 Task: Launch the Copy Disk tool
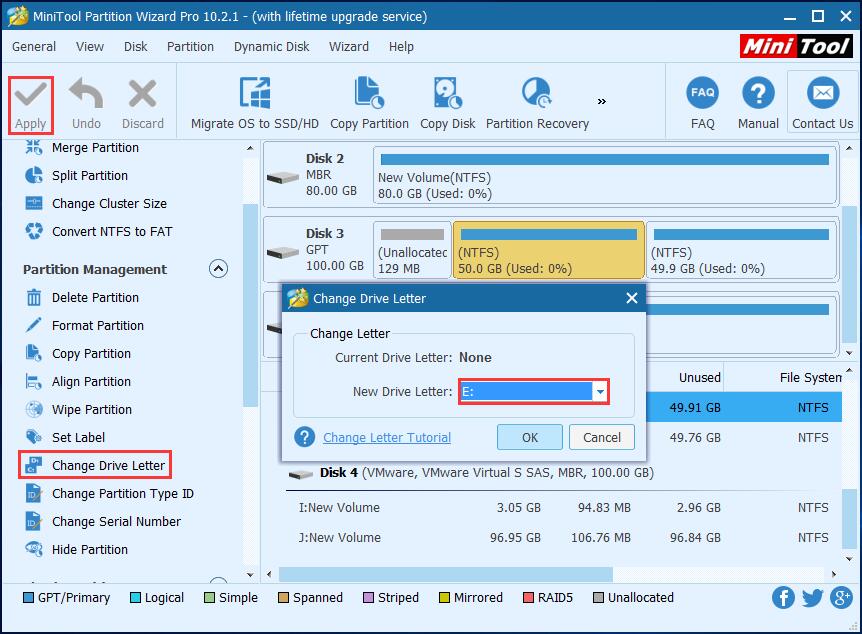coord(447,94)
